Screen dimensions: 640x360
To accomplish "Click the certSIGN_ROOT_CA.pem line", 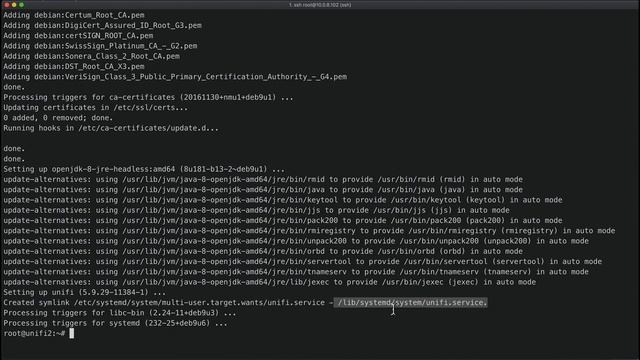I will coord(78,36).
